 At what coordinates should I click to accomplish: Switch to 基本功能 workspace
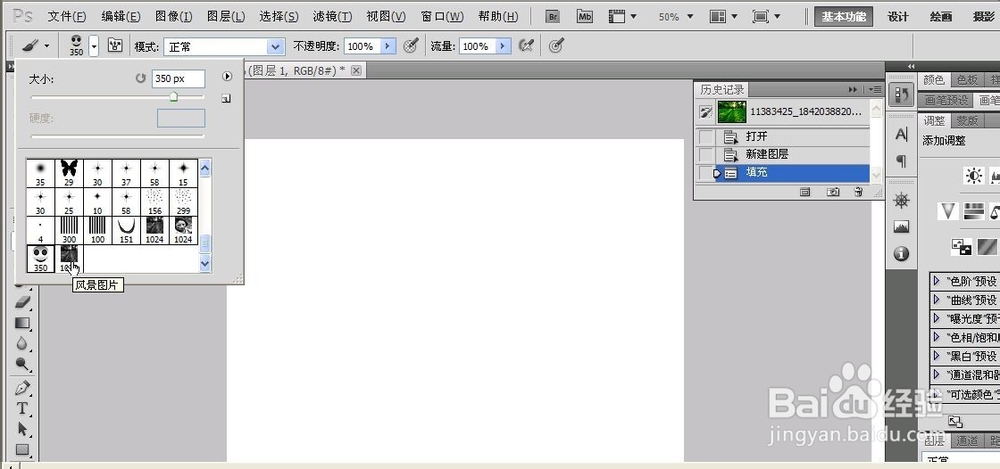click(x=843, y=17)
